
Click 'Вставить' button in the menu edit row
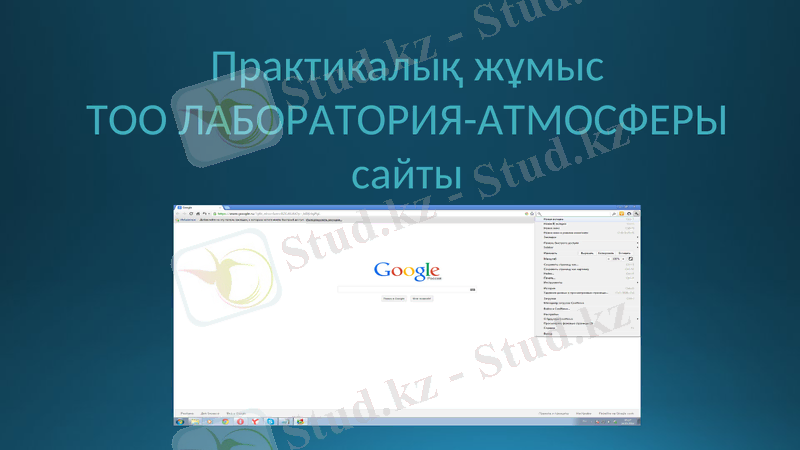tap(624, 253)
